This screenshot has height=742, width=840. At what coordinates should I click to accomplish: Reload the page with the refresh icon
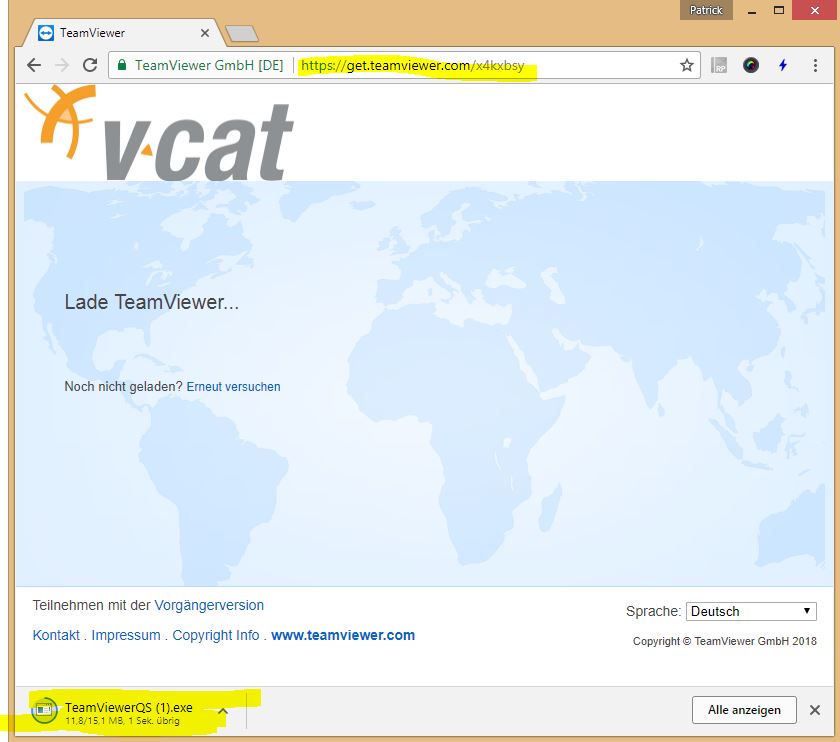(x=90, y=65)
